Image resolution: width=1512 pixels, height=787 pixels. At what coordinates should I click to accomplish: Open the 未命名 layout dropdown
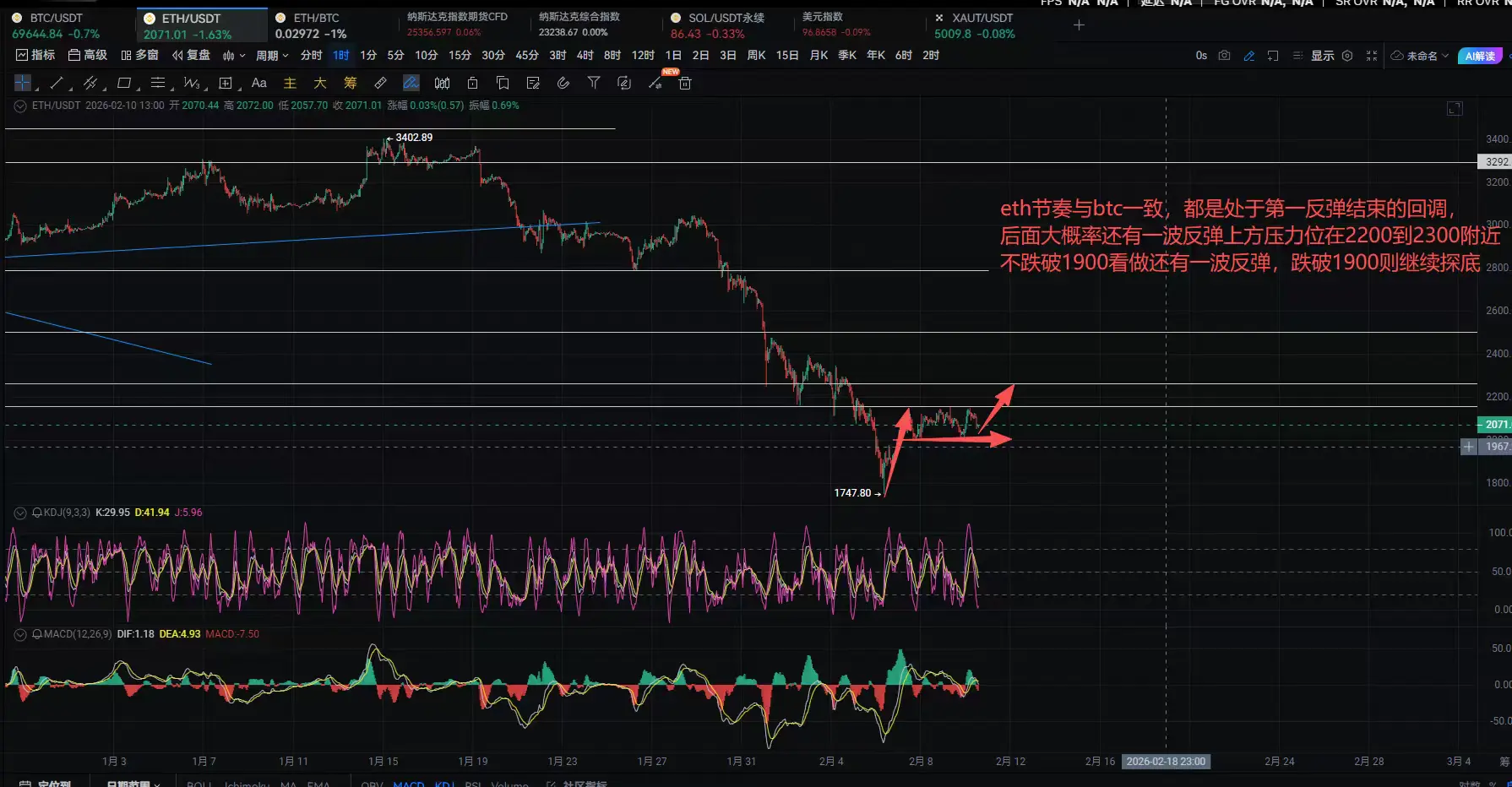(x=1420, y=56)
